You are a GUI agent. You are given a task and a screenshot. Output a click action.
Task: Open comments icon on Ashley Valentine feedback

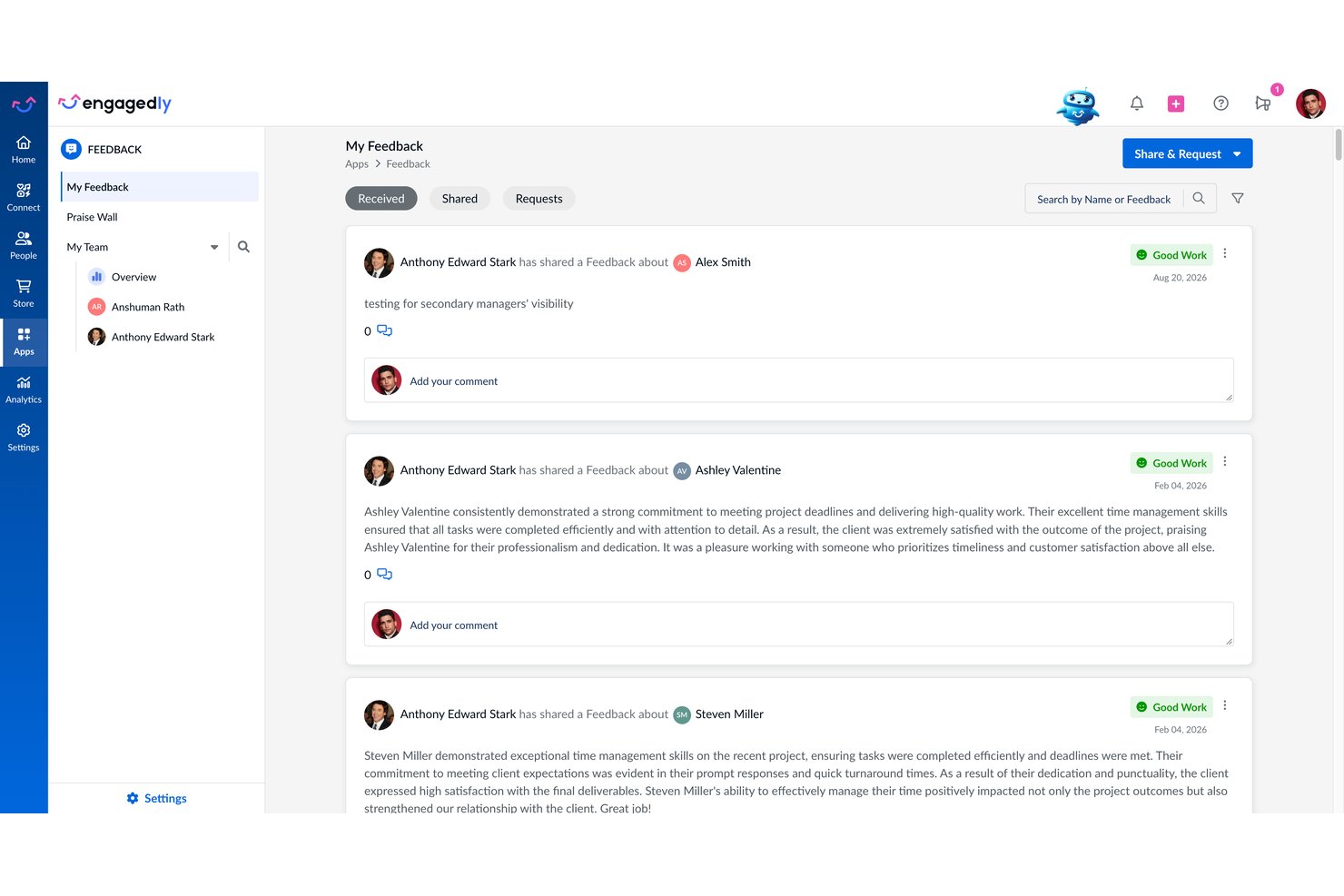click(x=384, y=574)
